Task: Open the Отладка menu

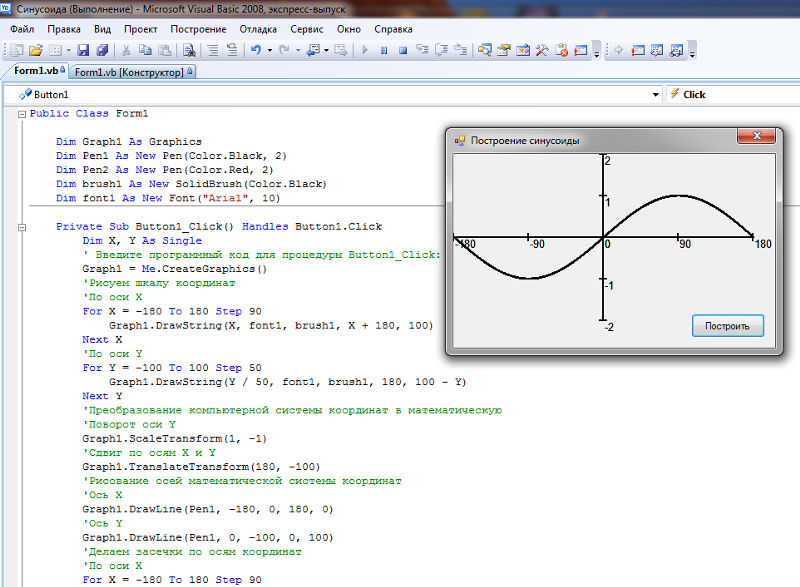Action: pyautogui.click(x=258, y=29)
